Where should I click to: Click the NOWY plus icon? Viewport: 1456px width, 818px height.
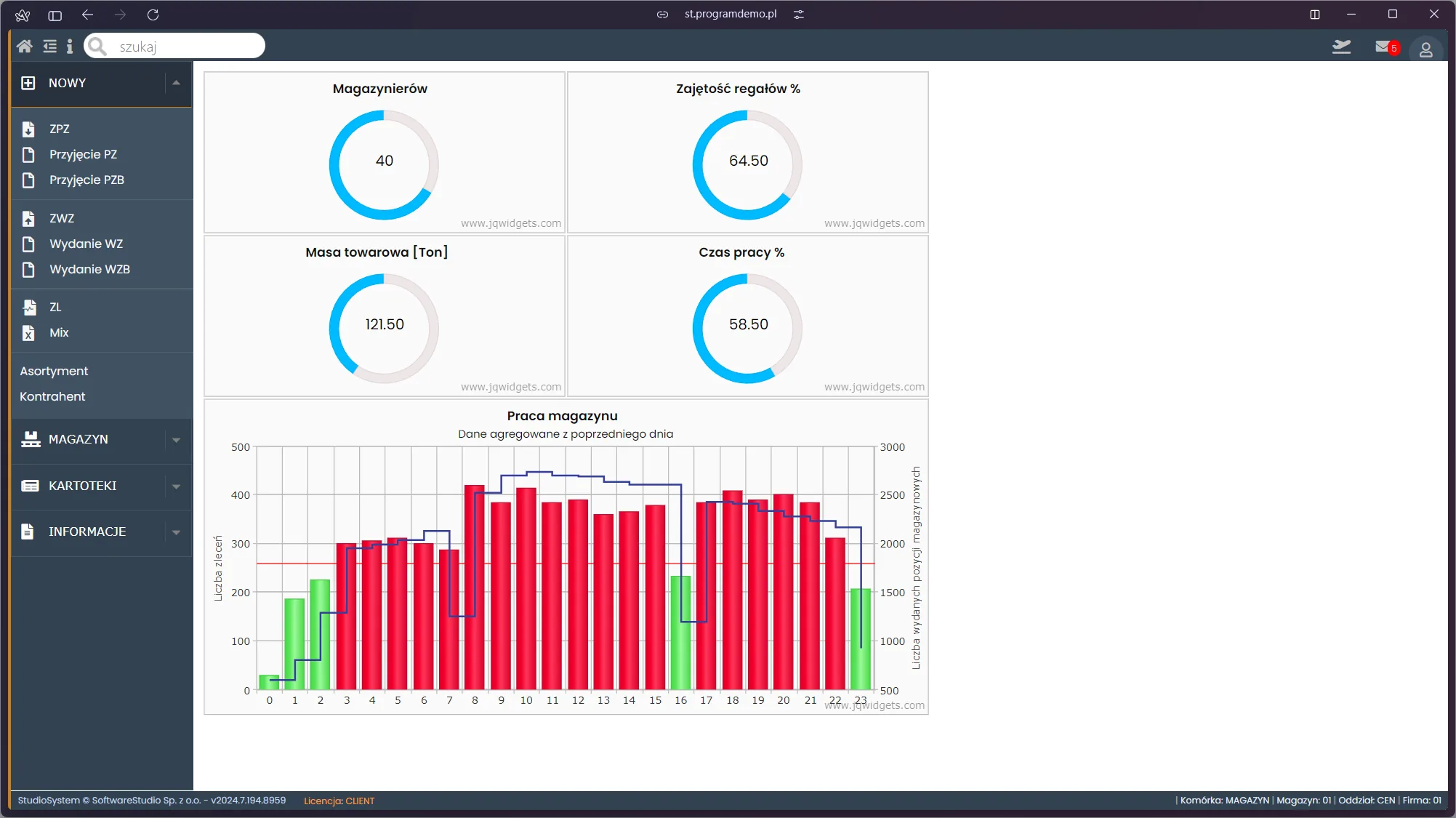coord(28,83)
